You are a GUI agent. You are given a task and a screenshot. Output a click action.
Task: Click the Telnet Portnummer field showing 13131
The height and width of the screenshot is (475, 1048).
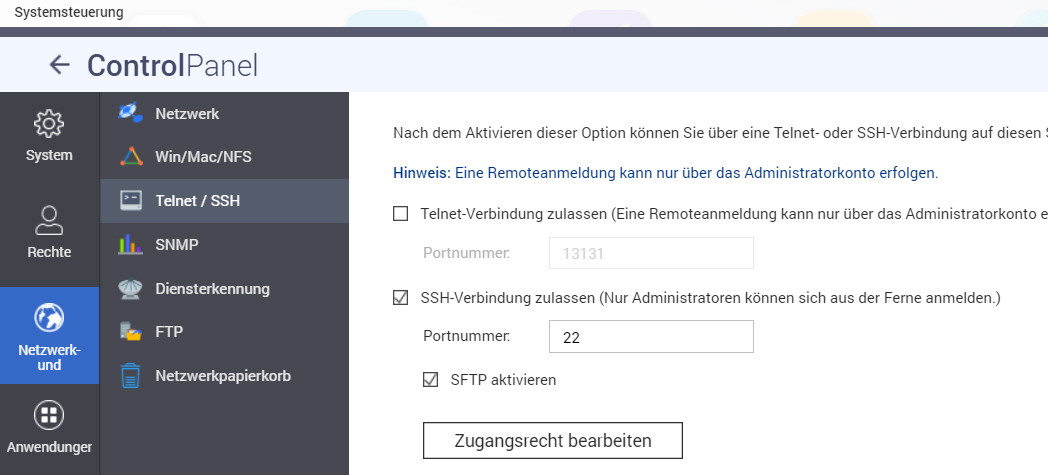pos(650,254)
